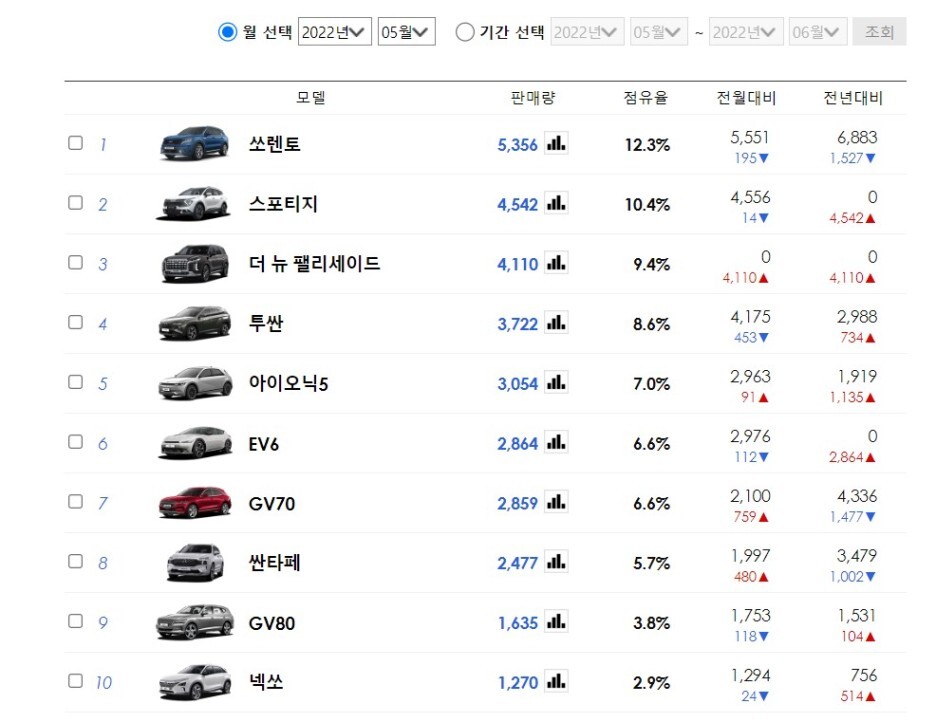Click the 점유율 column header
The image size is (936, 722).
pos(645,97)
